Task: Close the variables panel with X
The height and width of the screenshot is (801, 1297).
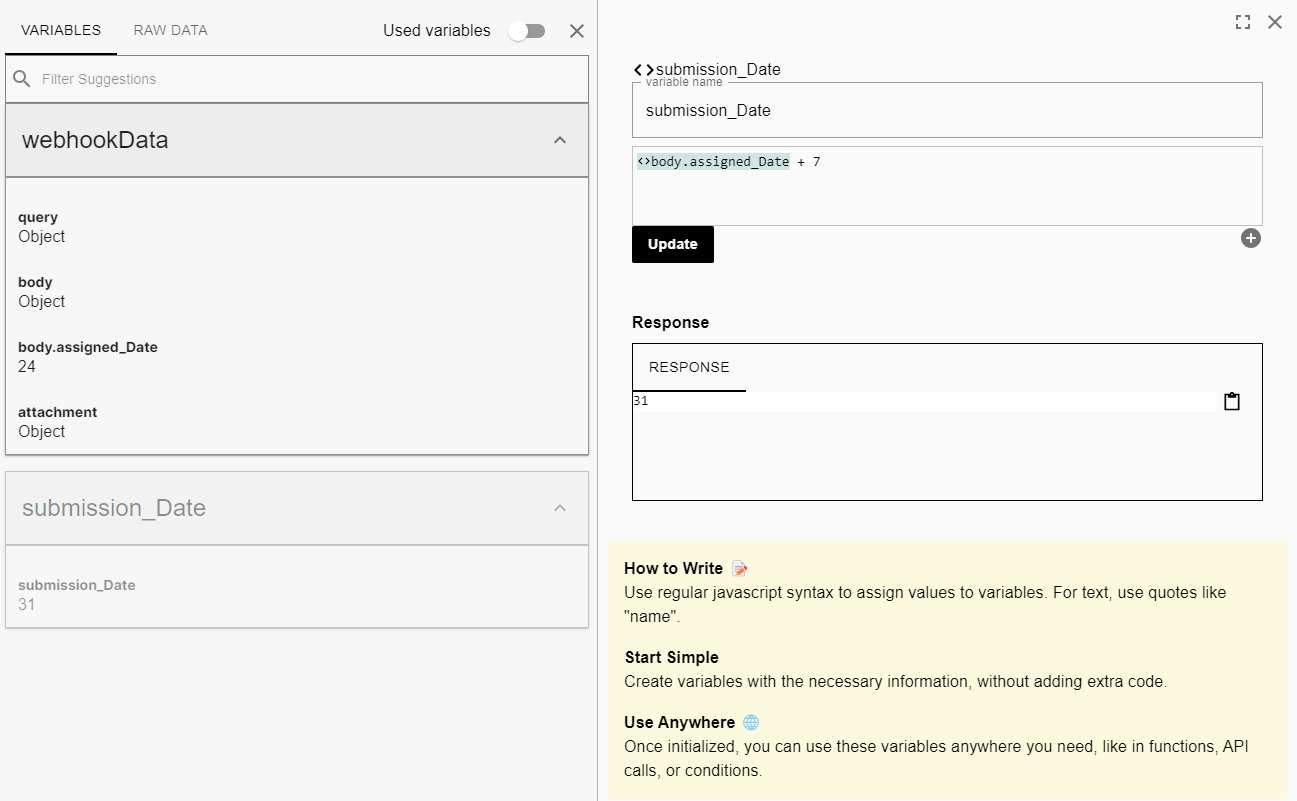Action: 577,31
